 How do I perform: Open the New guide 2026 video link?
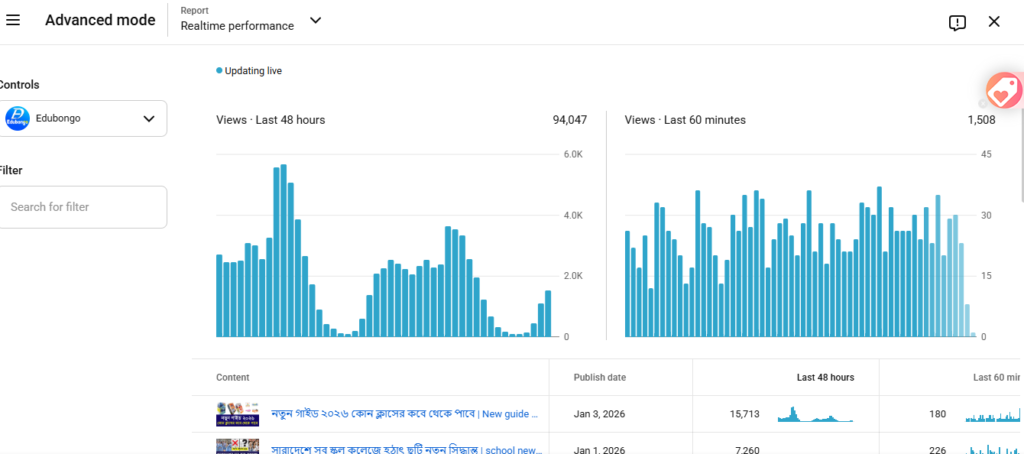(405, 414)
